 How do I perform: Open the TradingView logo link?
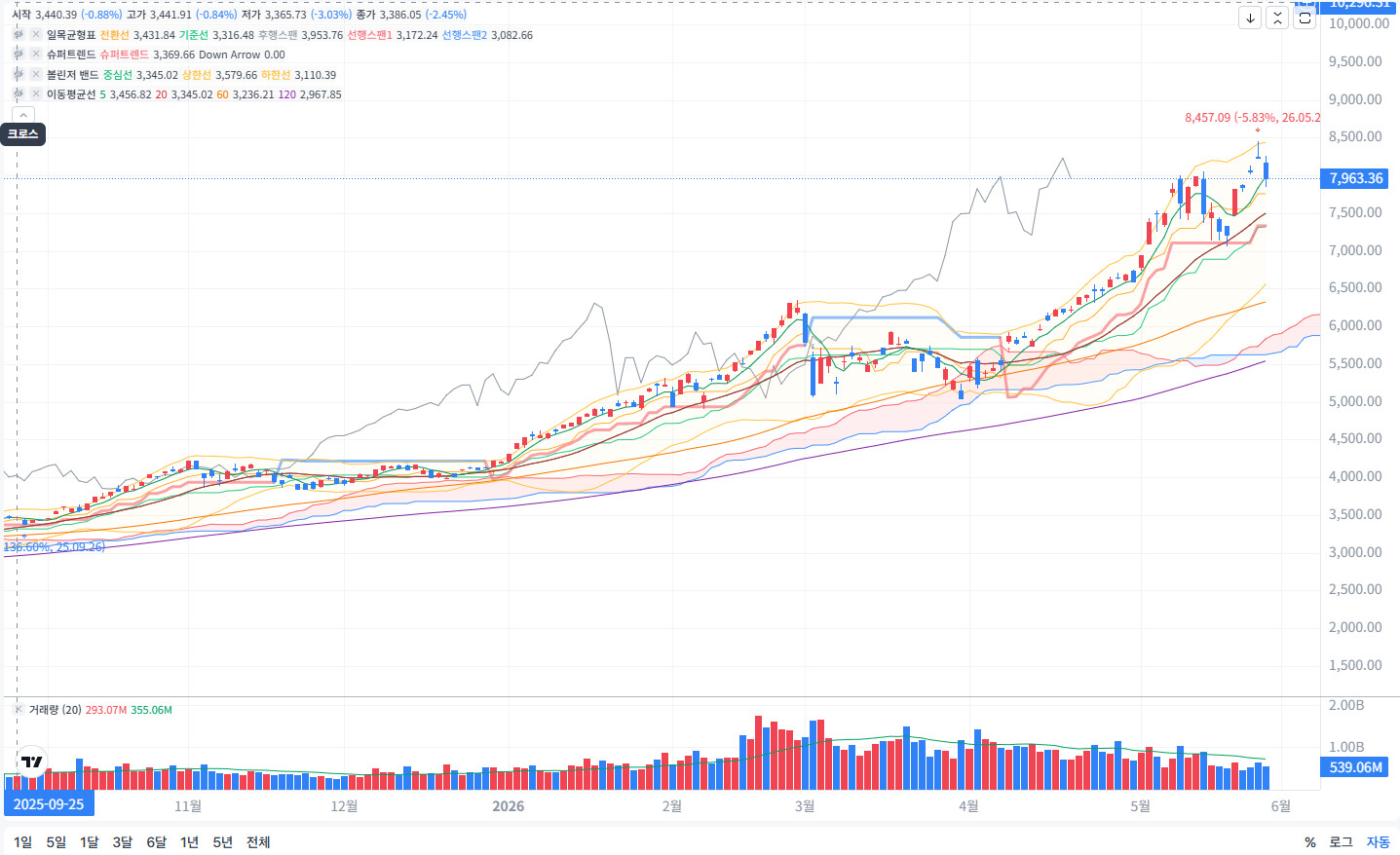(x=32, y=762)
